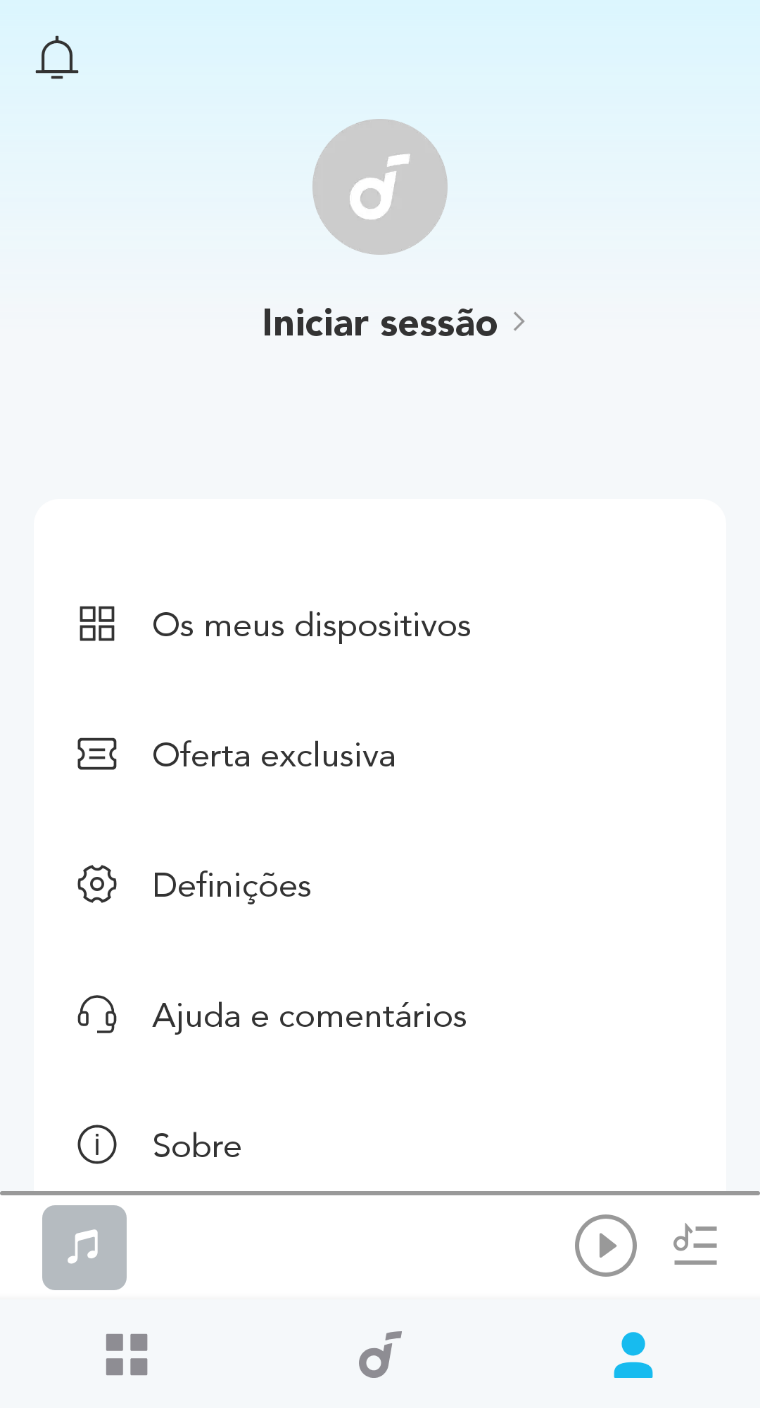760x1408 pixels.
Task: Tap the profile avatar picture
Action: (380, 187)
